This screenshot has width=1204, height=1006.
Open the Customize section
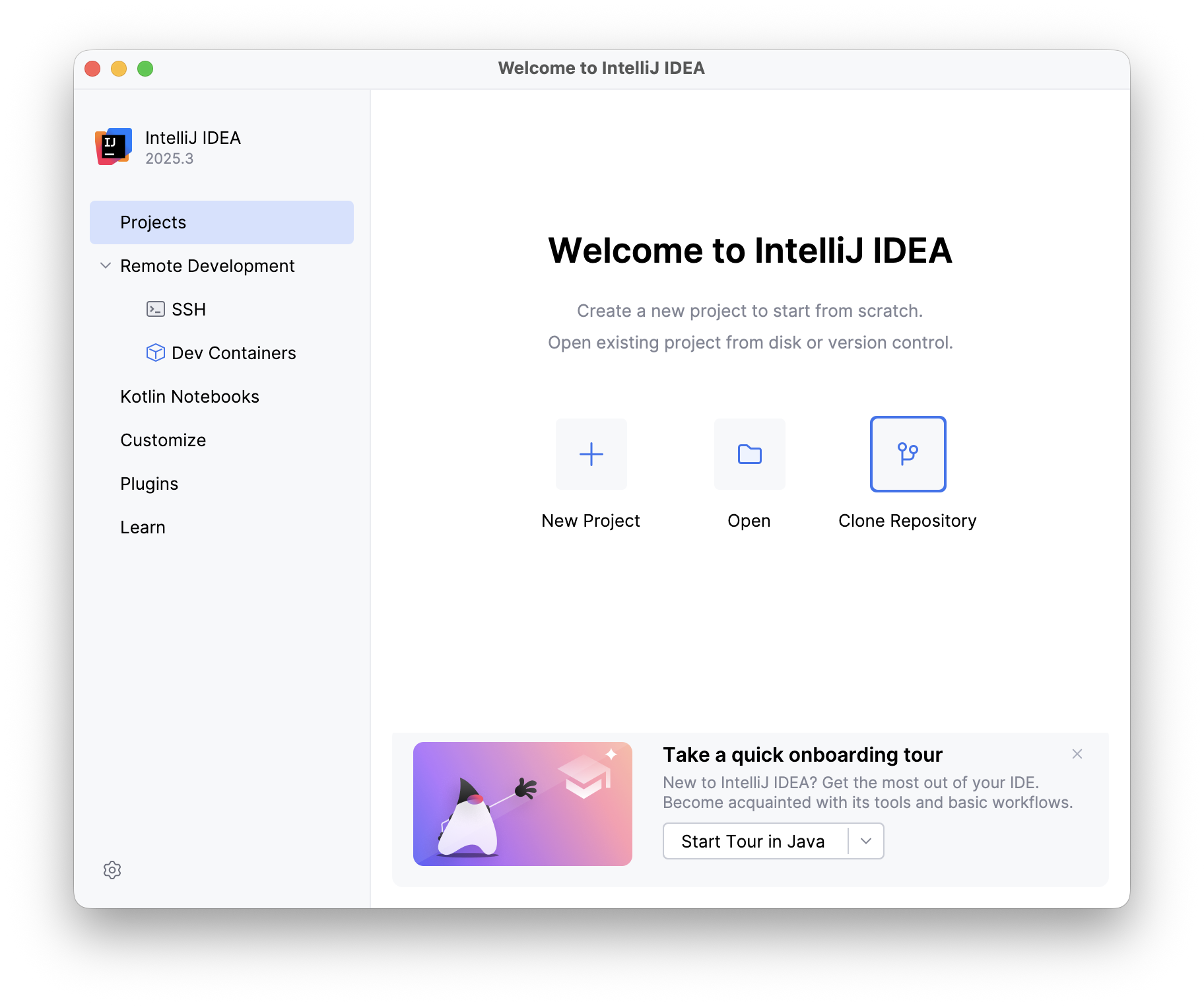162,440
